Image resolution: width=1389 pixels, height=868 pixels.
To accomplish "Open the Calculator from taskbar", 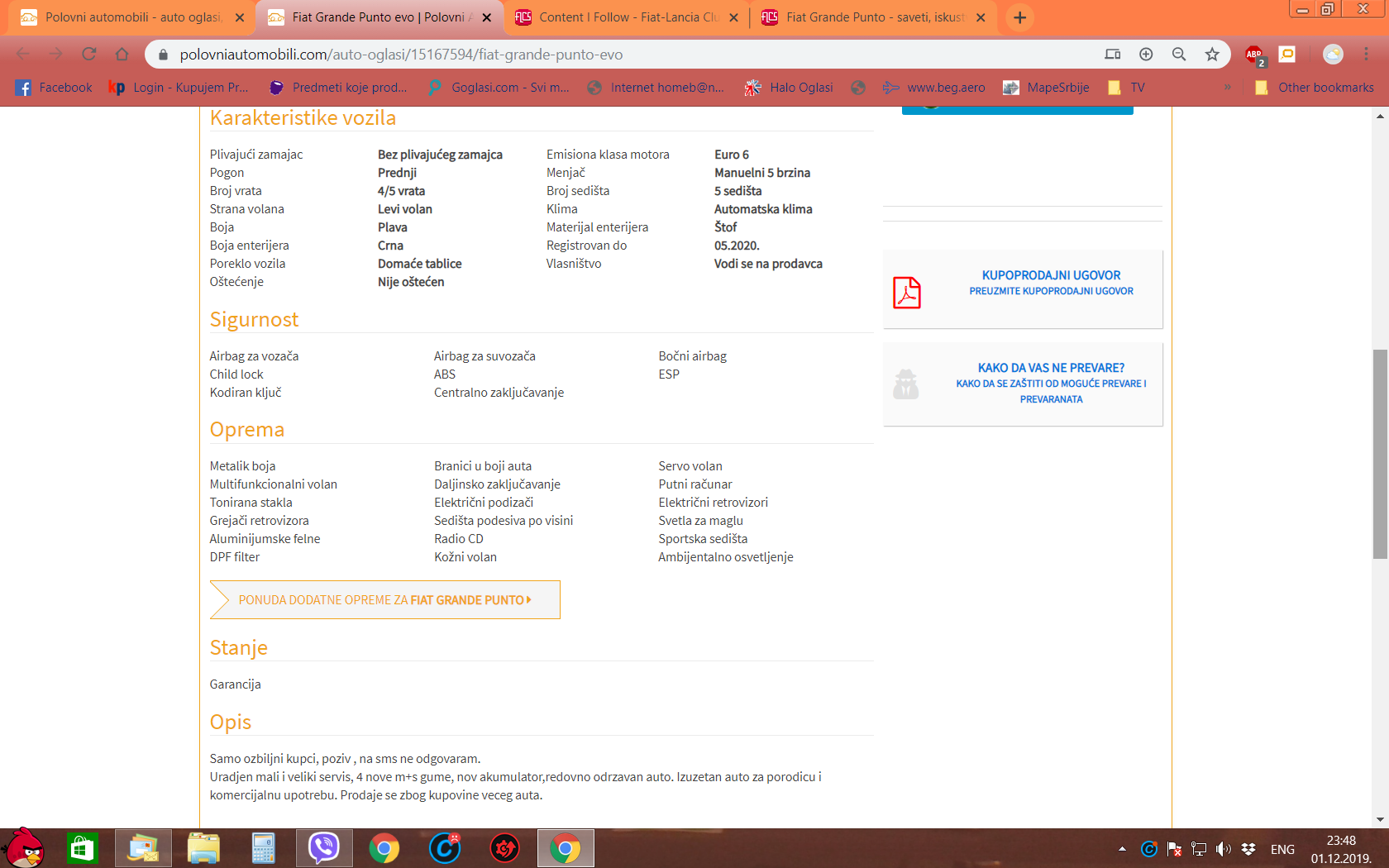I will [x=263, y=848].
